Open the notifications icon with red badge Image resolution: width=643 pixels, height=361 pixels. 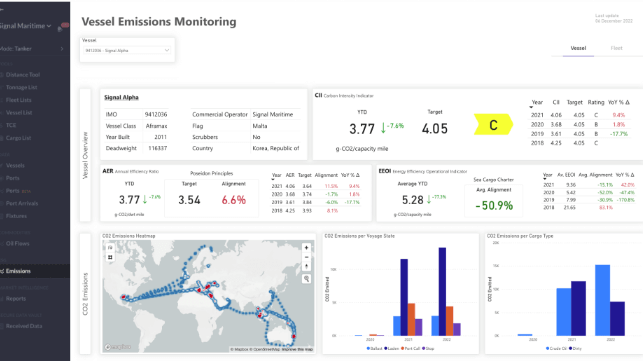point(62,27)
